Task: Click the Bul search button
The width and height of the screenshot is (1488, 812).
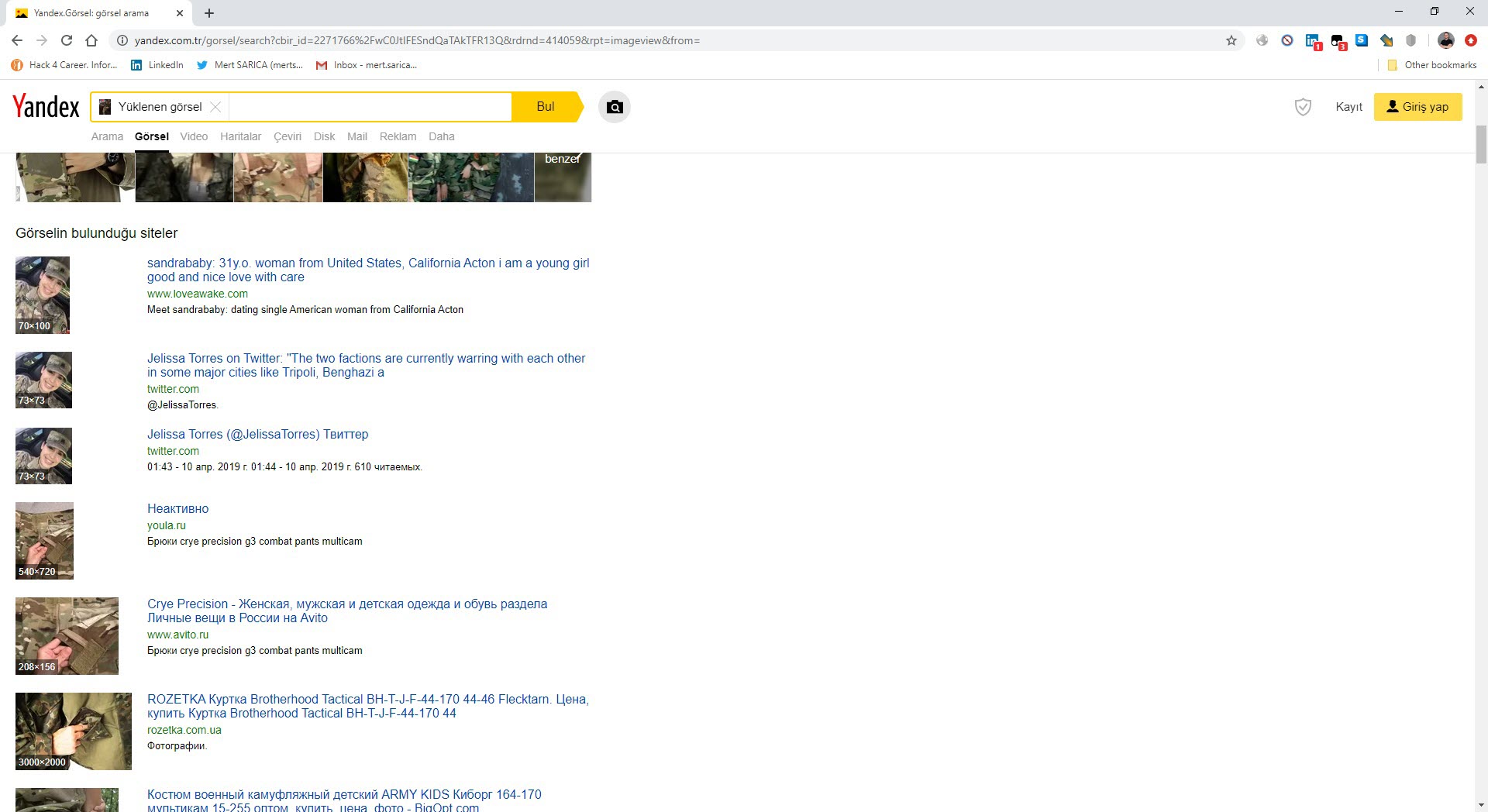Action: pyautogui.click(x=546, y=107)
